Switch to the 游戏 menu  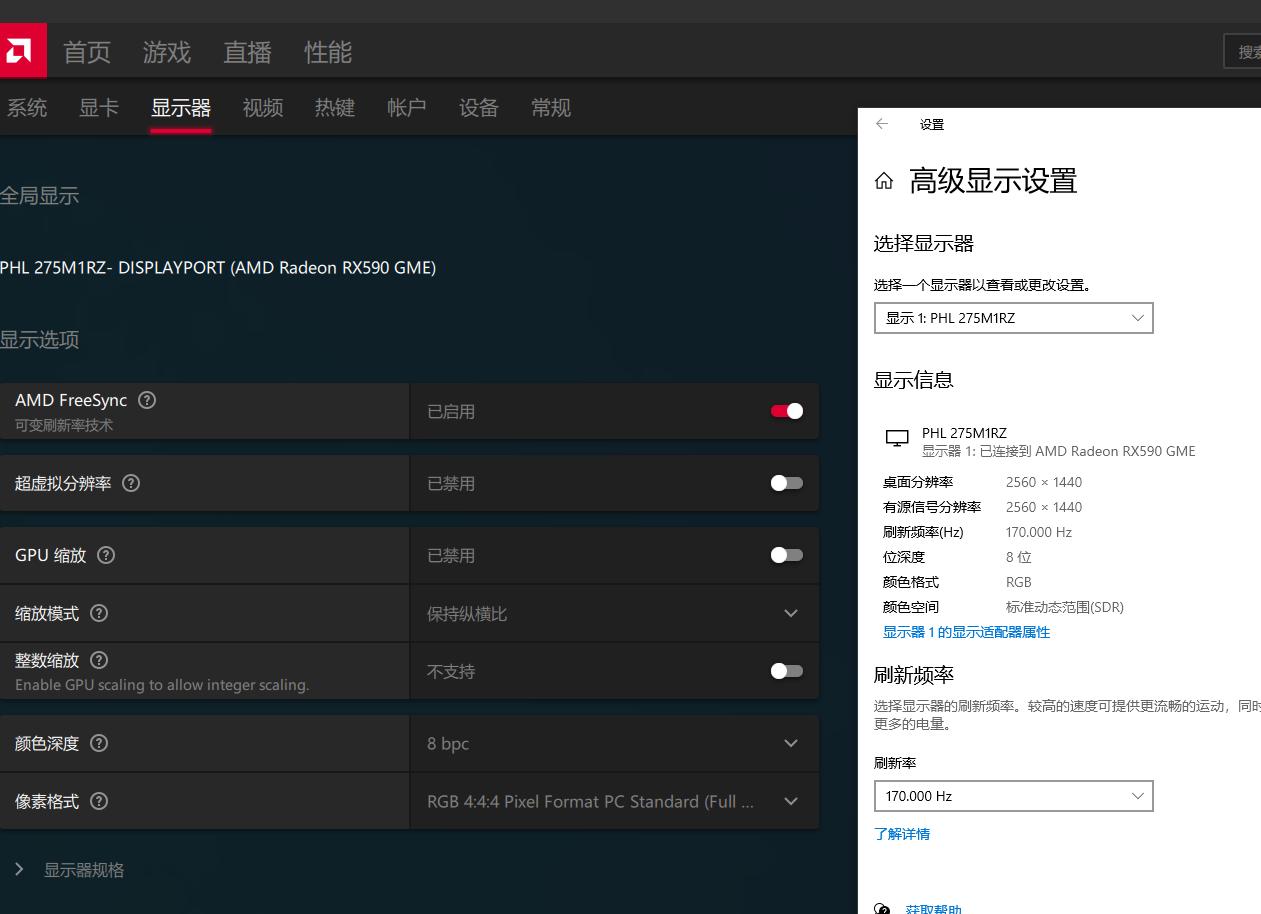166,53
